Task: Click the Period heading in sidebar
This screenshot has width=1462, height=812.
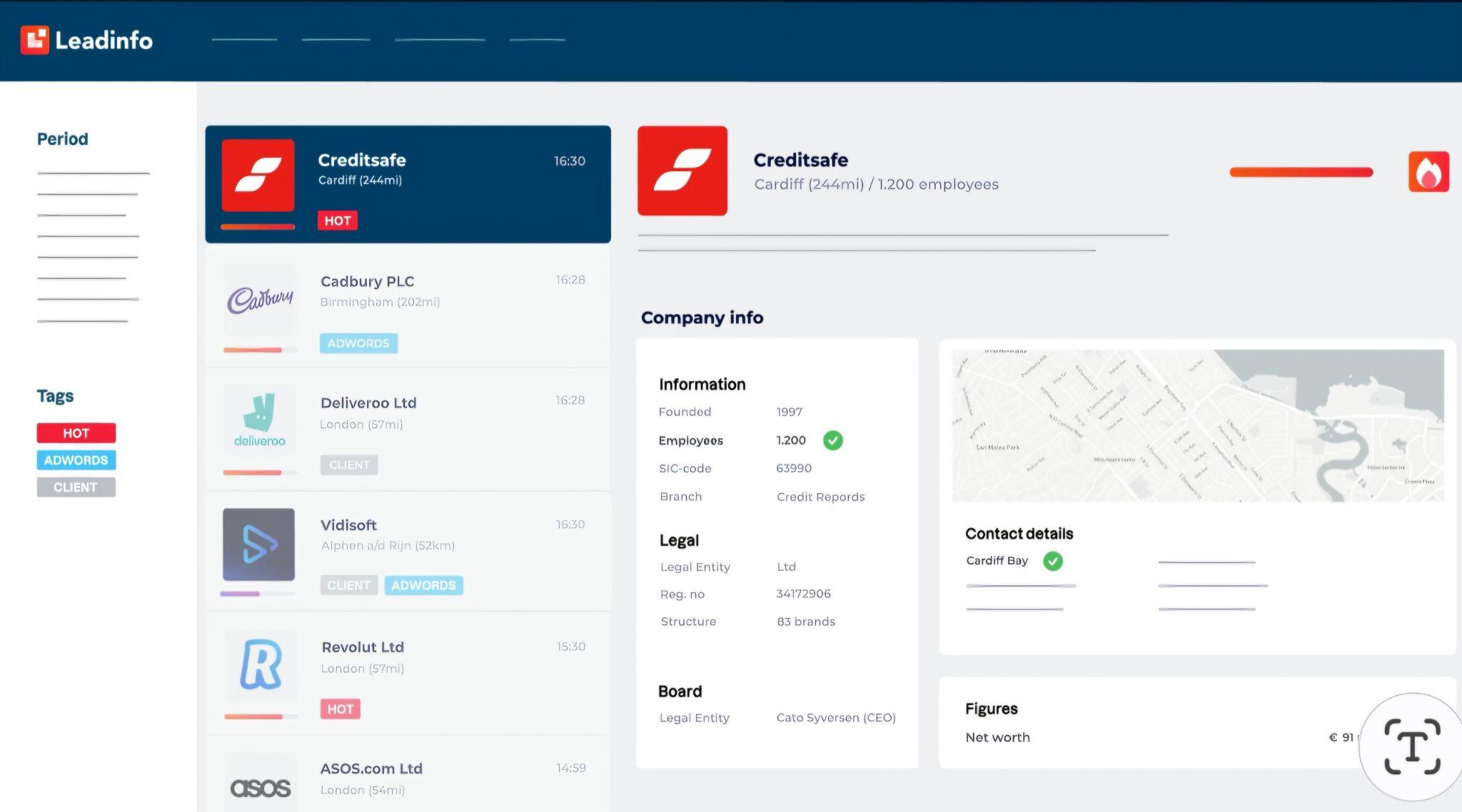Action: pyautogui.click(x=63, y=139)
